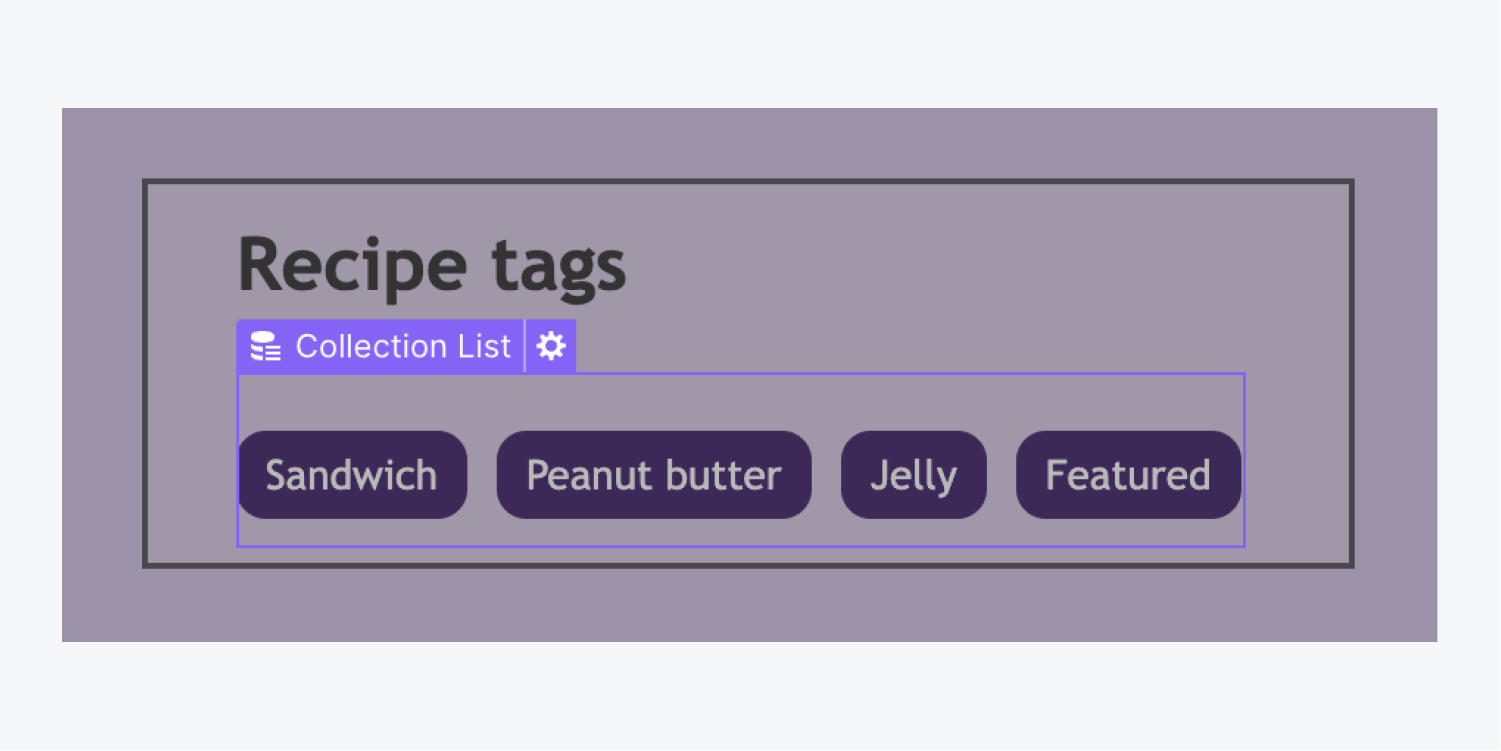Click the light gray page margin below section
The height and width of the screenshot is (751, 1501).
[750, 696]
